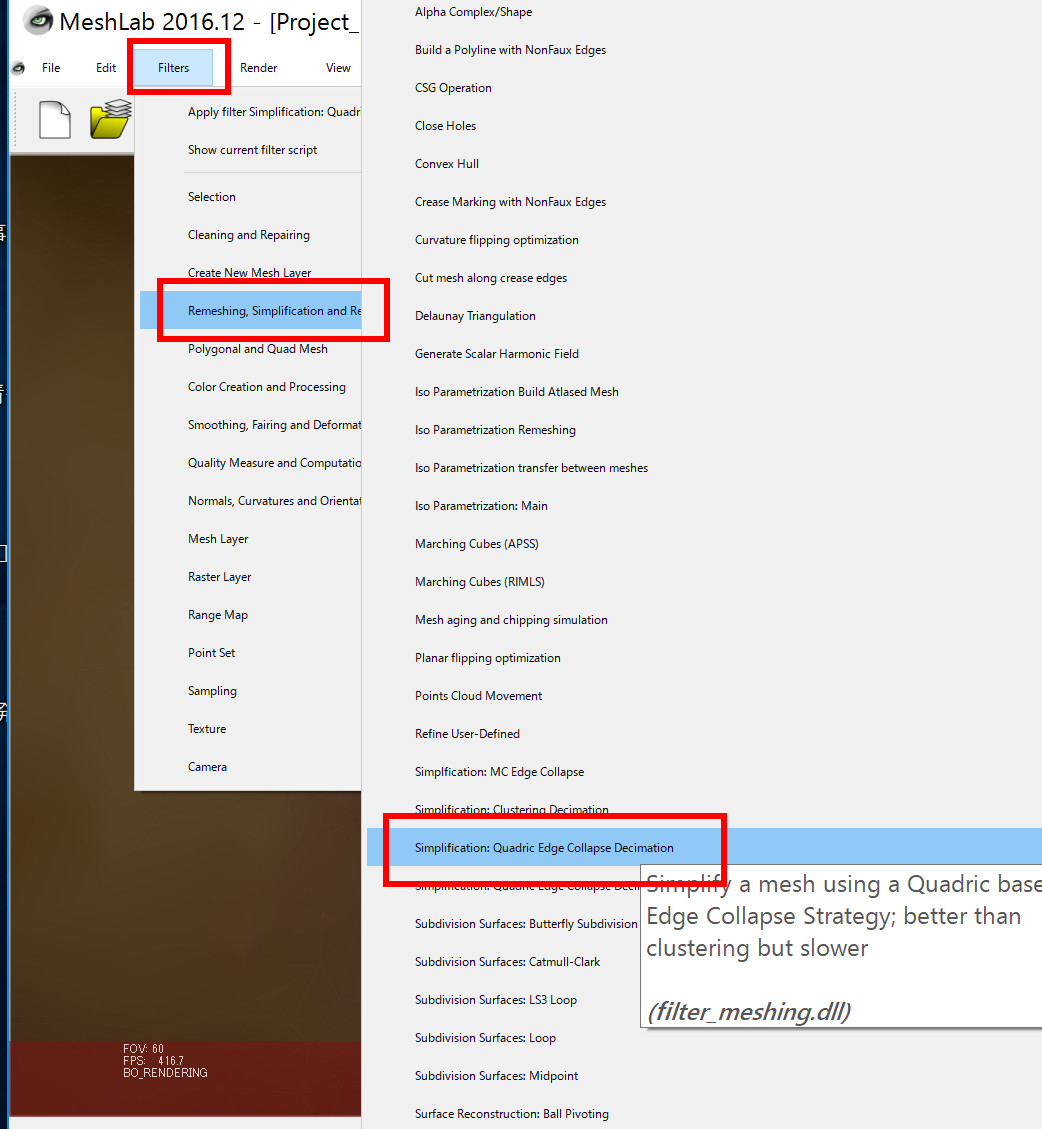Click the small eye icon beside File menu
Image resolution: width=1042 pixels, height=1129 pixels.
[x=18, y=68]
